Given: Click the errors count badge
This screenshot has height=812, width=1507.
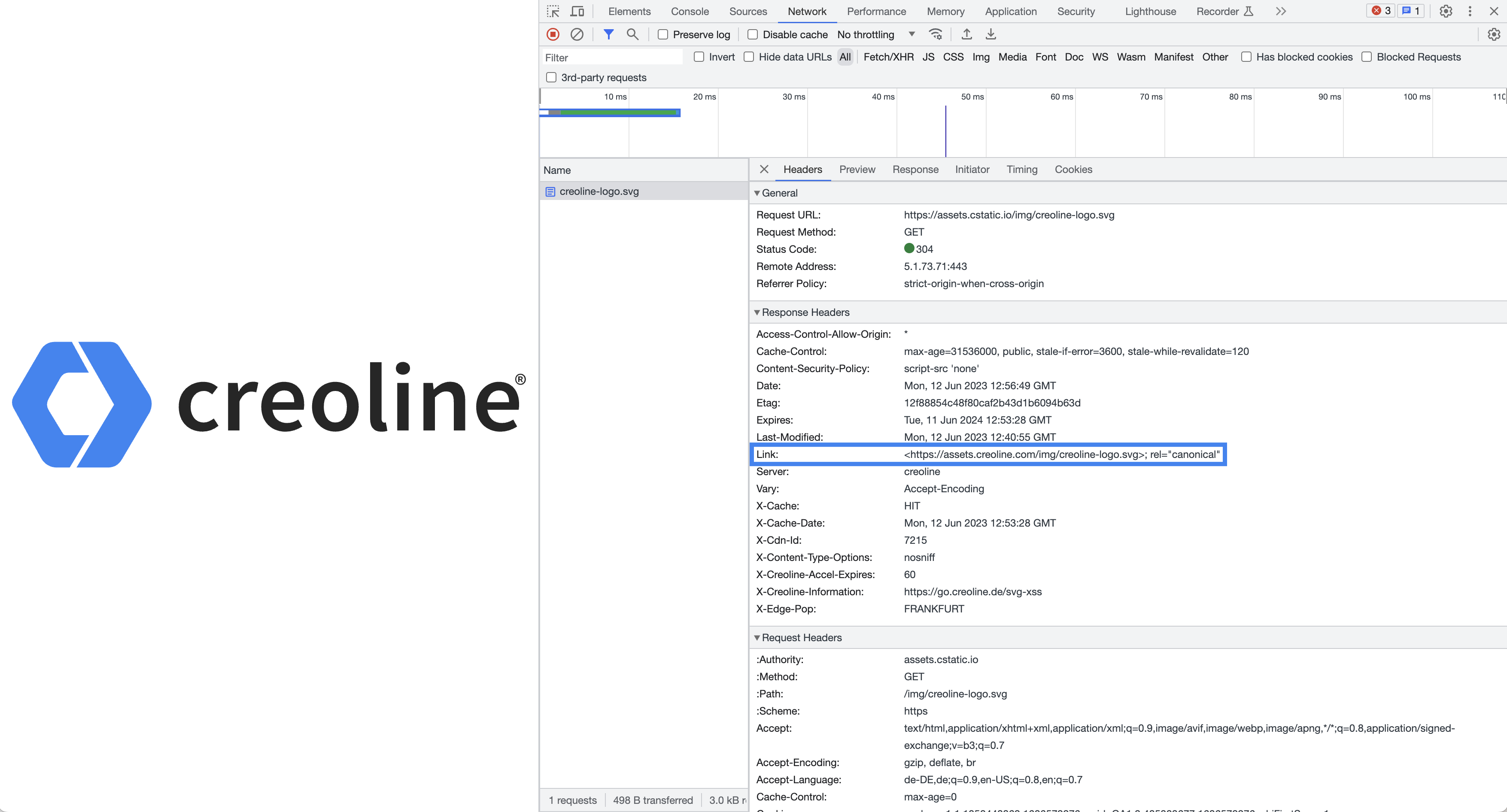Looking at the screenshot, I should 1381,11.
